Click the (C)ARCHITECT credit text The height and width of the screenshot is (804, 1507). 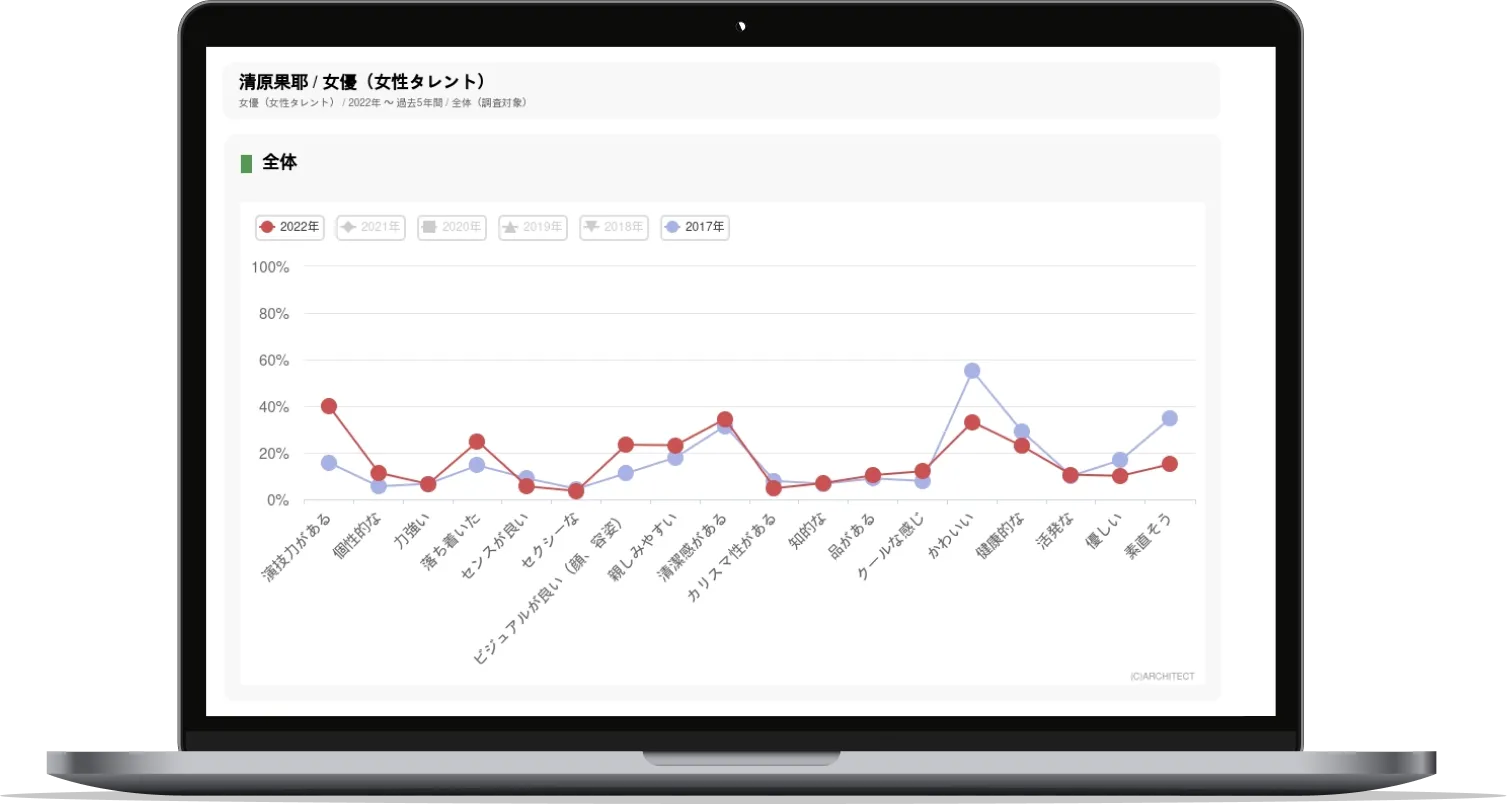pyautogui.click(x=1162, y=676)
